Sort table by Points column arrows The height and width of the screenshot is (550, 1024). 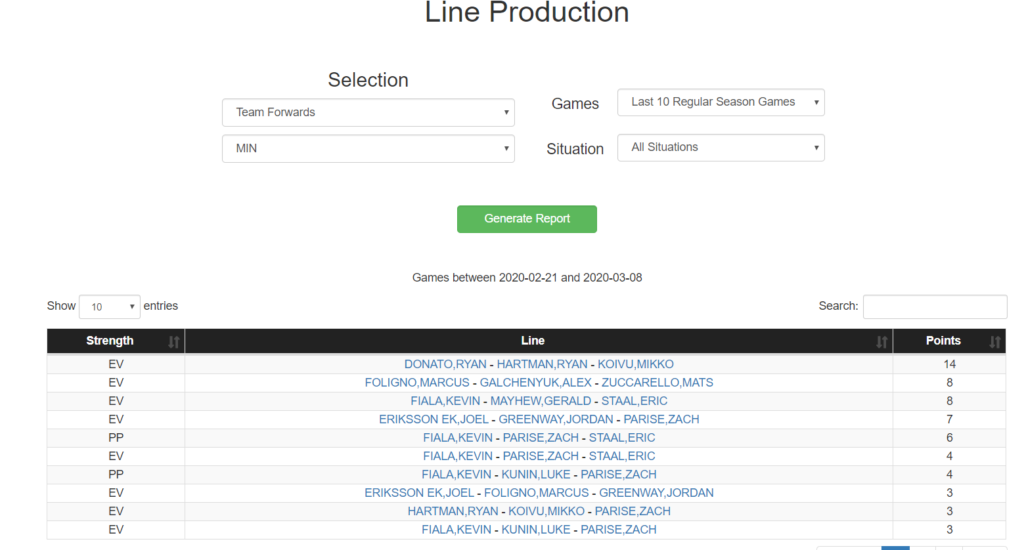pyautogui.click(x=995, y=342)
